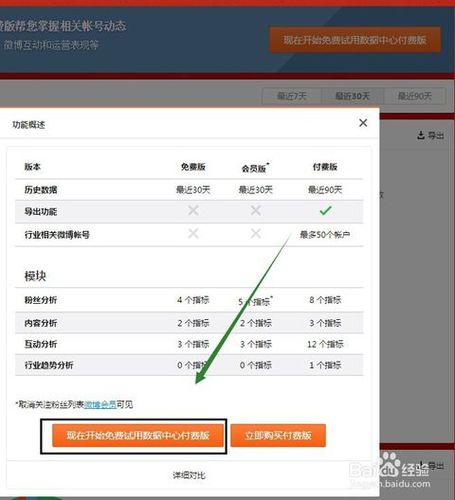Click 免费版 cross icon in 行业相关微博帐号 row

tap(193, 233)
